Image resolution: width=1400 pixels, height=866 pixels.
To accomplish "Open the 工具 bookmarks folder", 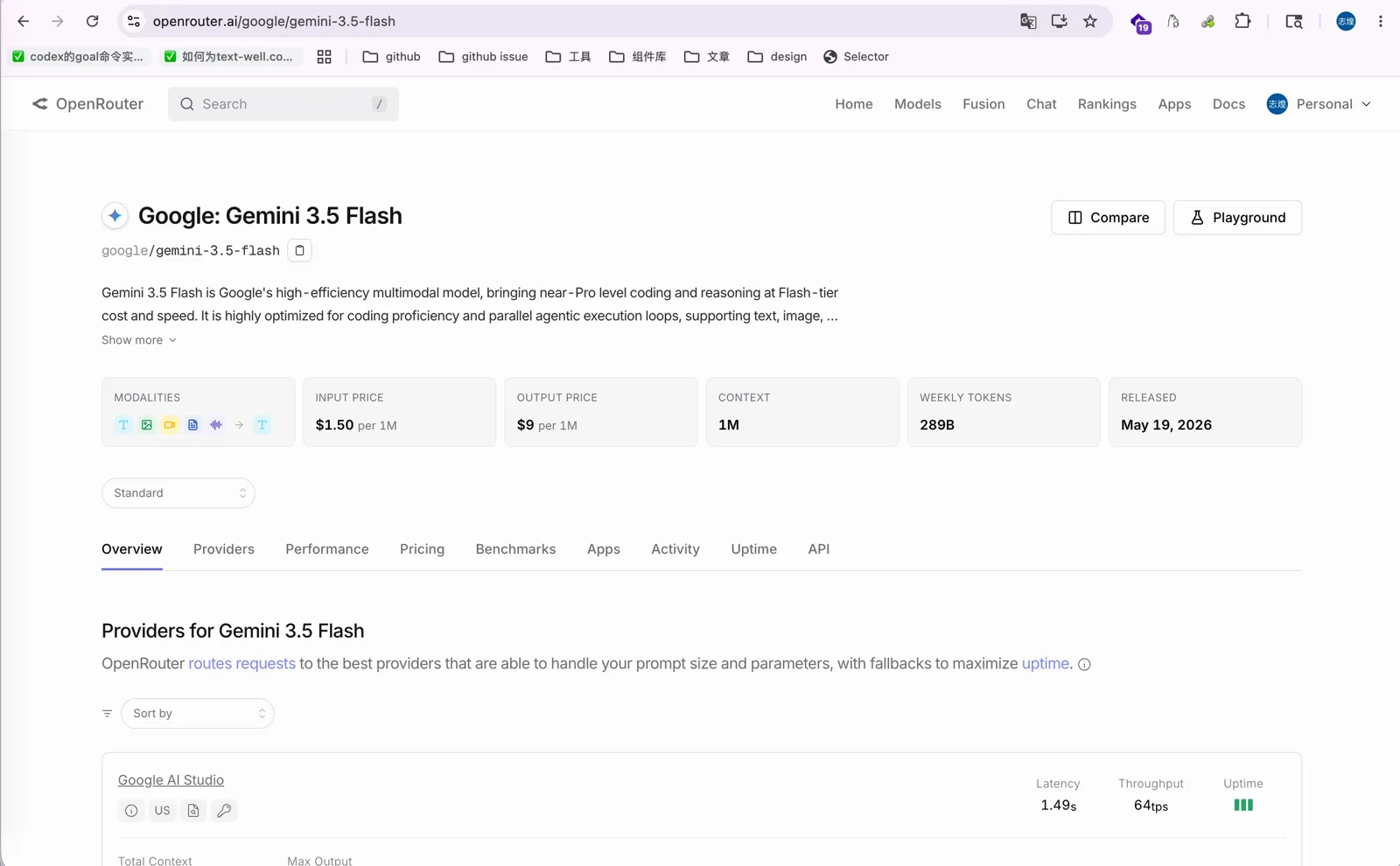I will click(x=568, y=57).
